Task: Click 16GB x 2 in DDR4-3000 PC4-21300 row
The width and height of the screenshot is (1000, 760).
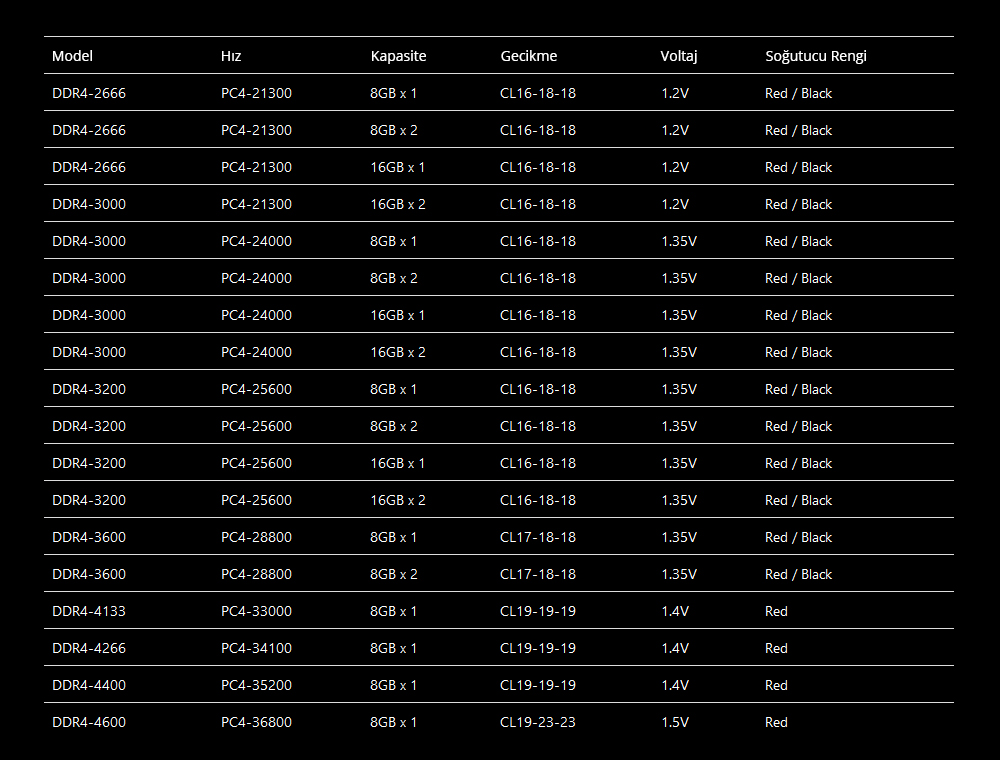Action: [397, 205]
